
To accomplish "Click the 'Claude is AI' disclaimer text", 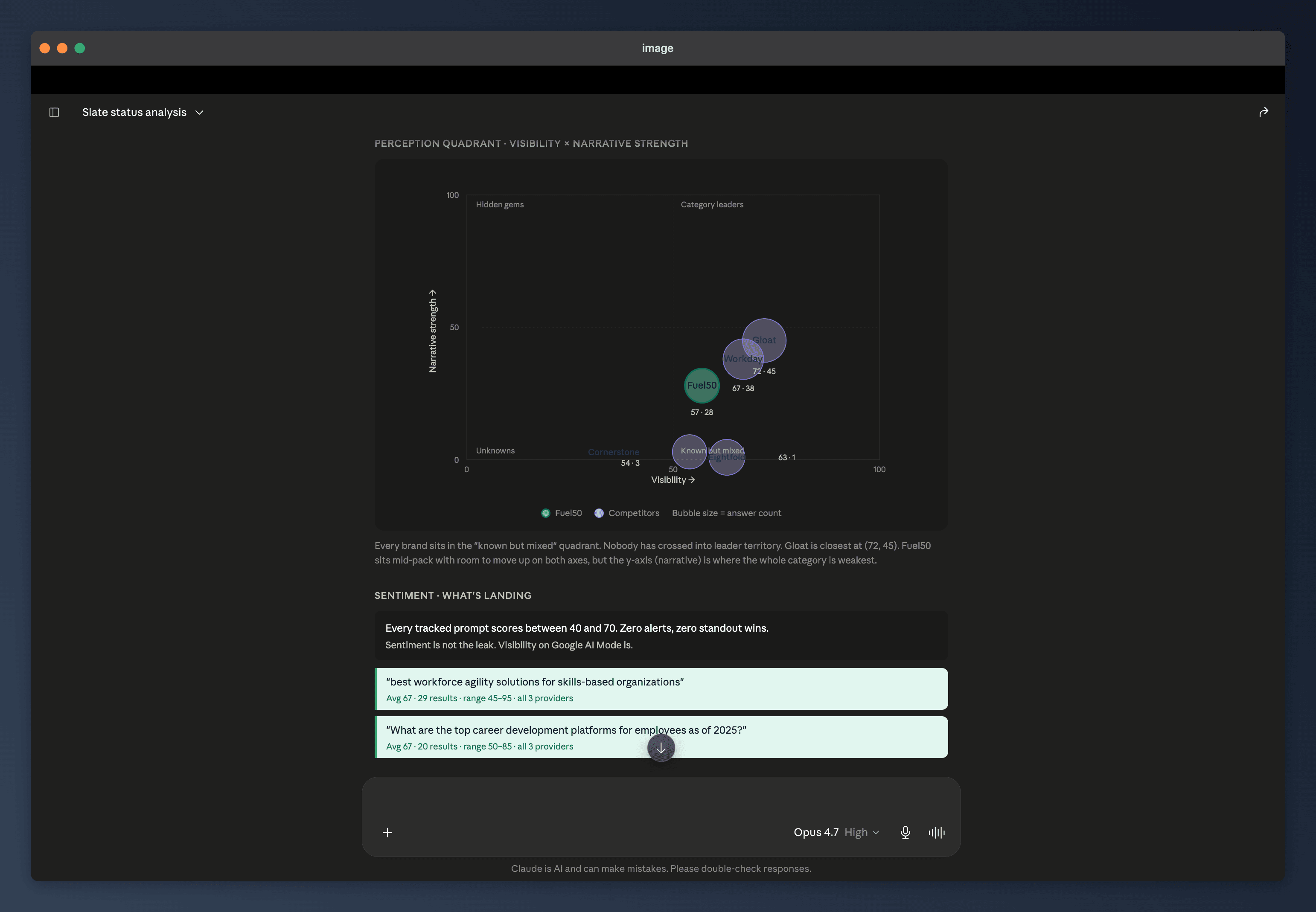I will [661, 868].
